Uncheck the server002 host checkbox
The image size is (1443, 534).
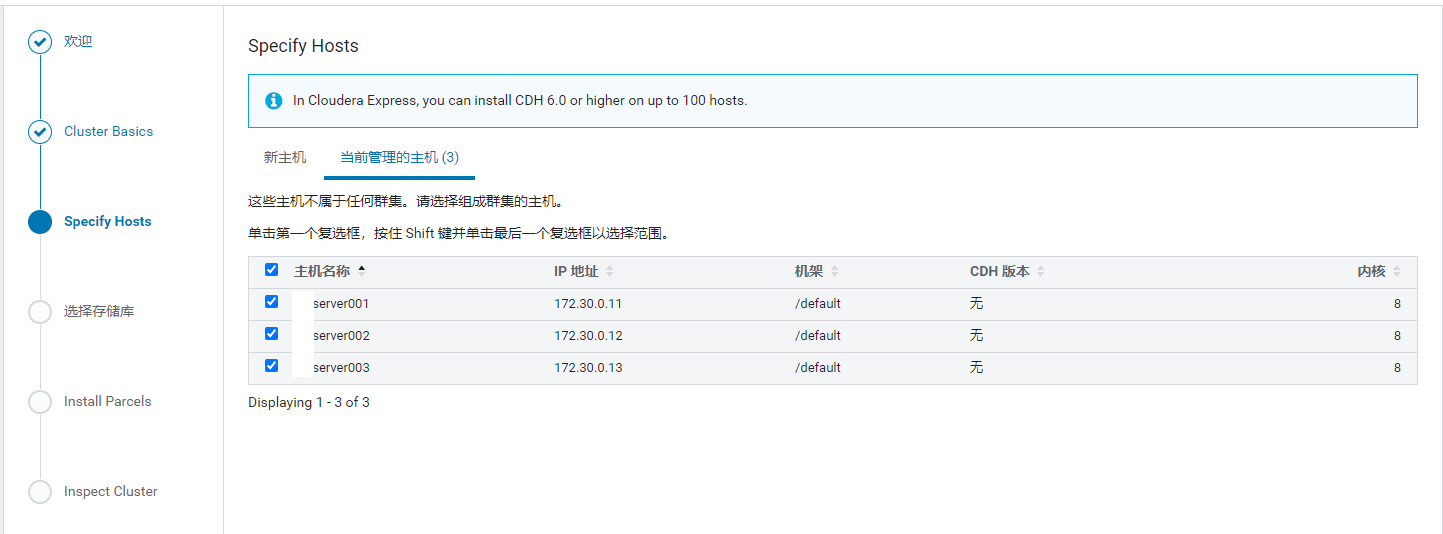click(x=271, y=334)
